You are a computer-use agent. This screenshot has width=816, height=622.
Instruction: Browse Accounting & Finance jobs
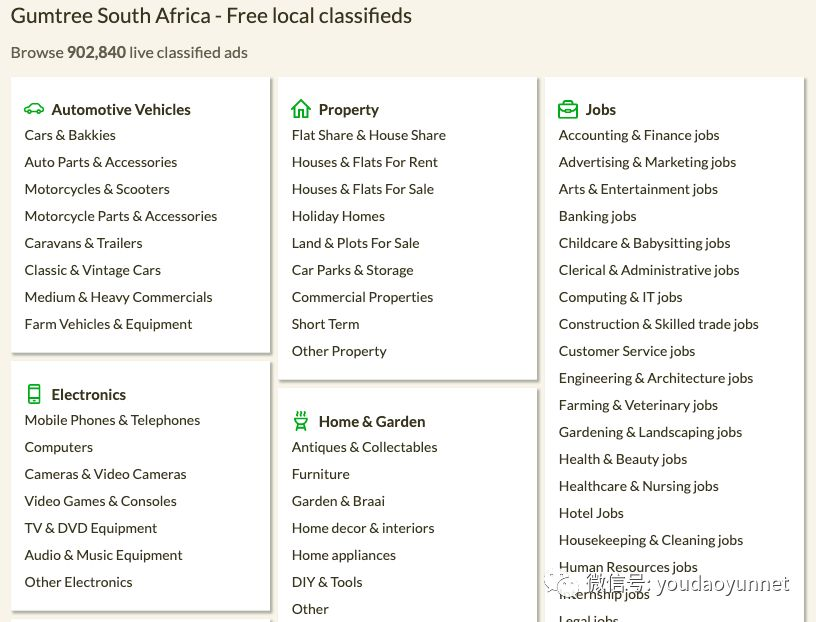click(x=638, y=135)
